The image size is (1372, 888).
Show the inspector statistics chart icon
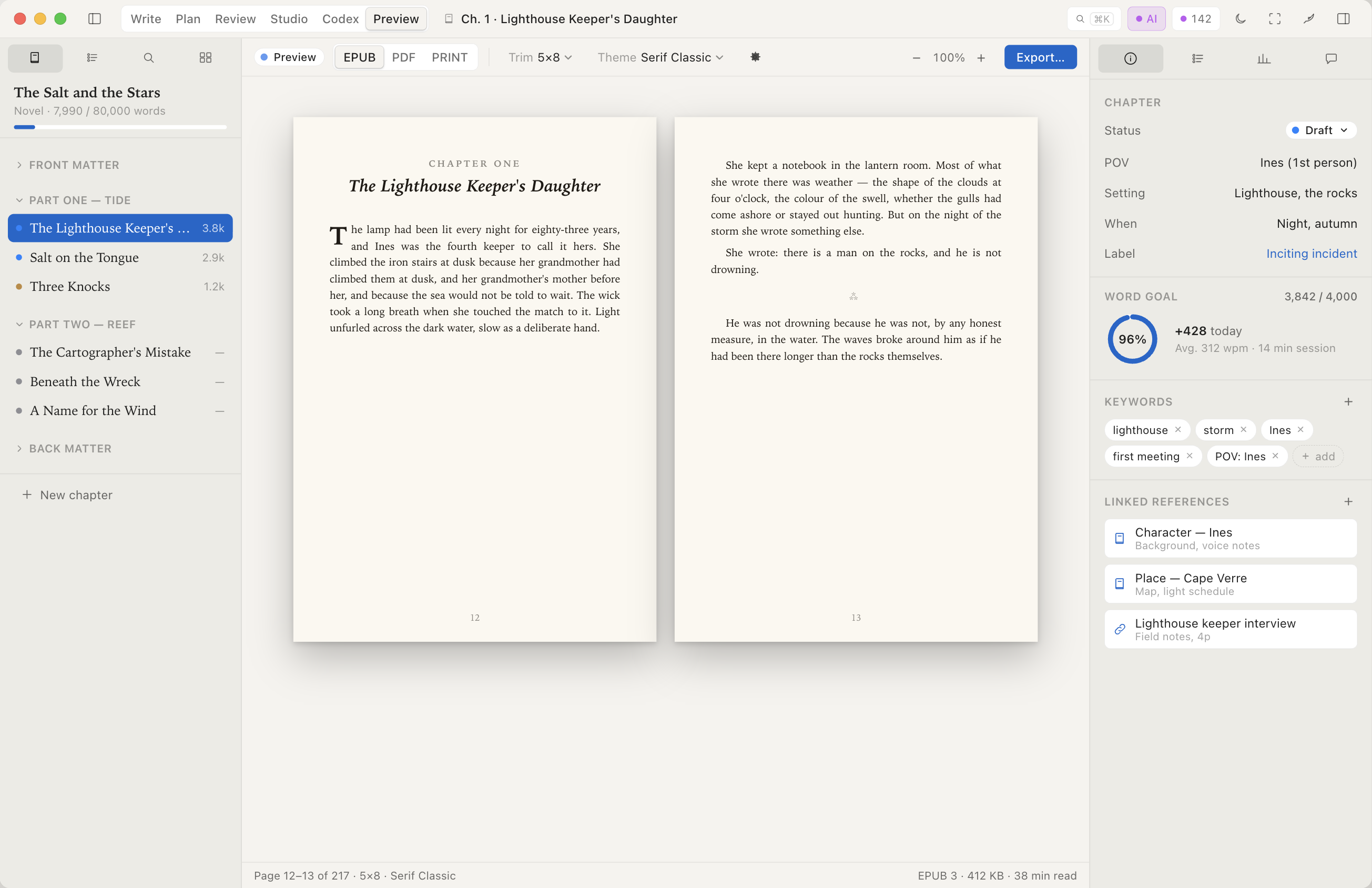click(x=1264, y=58)
